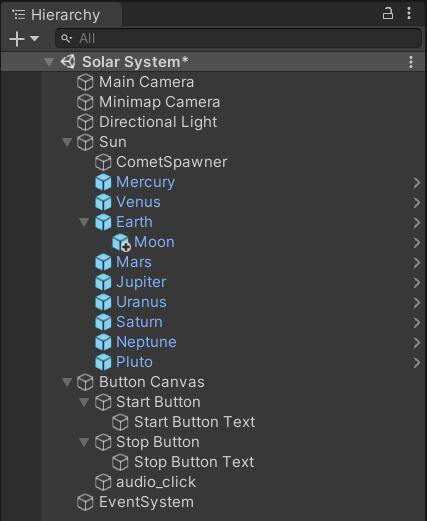Image resolution: width=427 pixels, height=521 pixels.
Task: Collapse the Stop Button foldout
Action: point(84,442)
